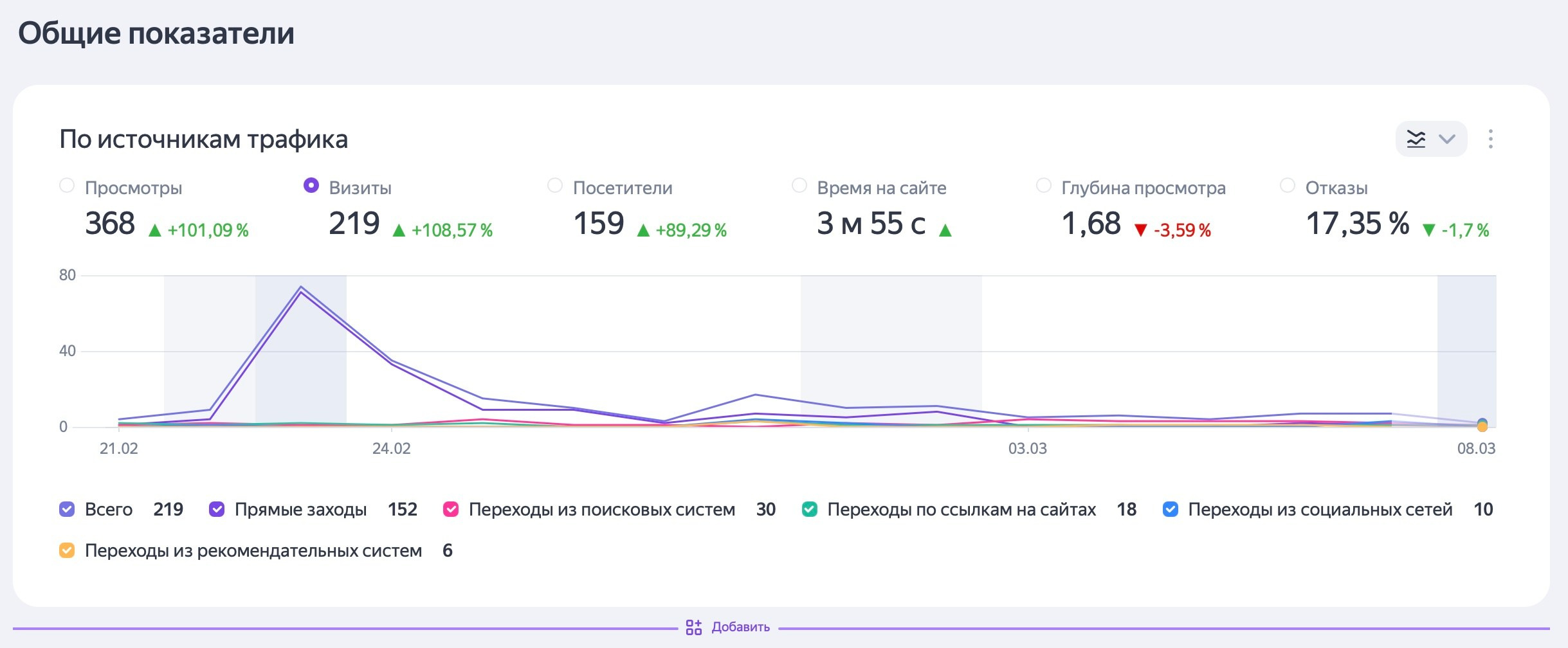Uncheck Переходы из рекомендательных систем
1568x648 pixels.
click(x=67, y=550)
